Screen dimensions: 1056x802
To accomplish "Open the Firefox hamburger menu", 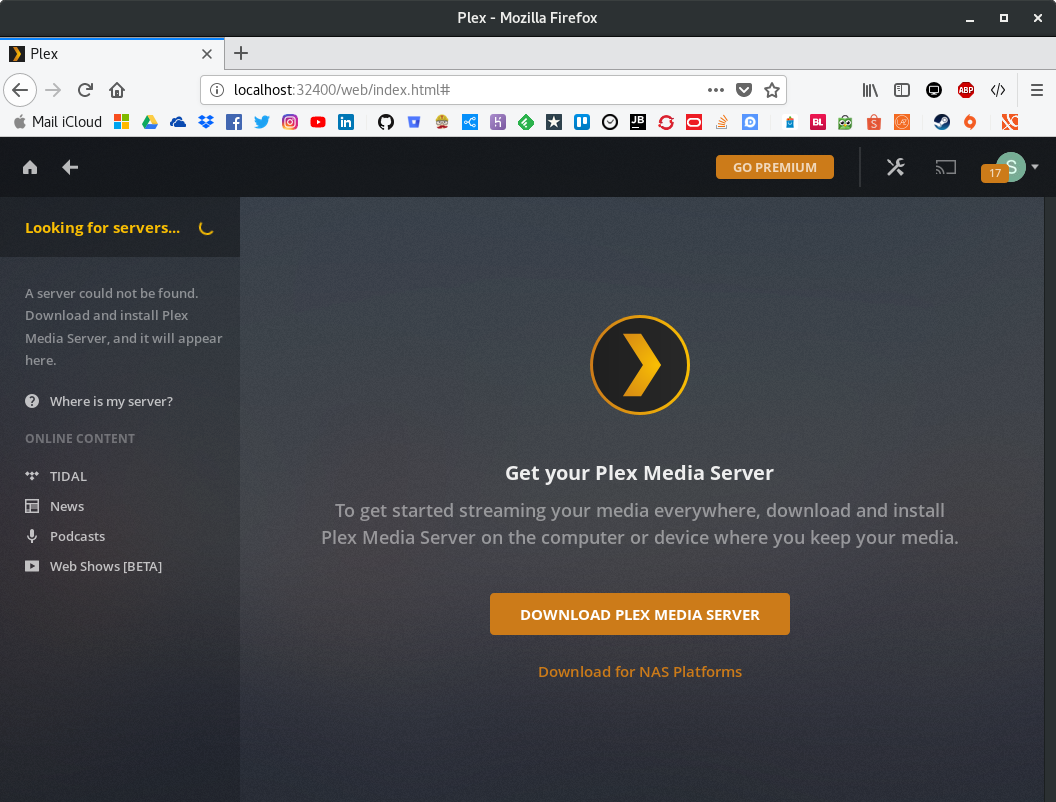I will (1037, 90).
